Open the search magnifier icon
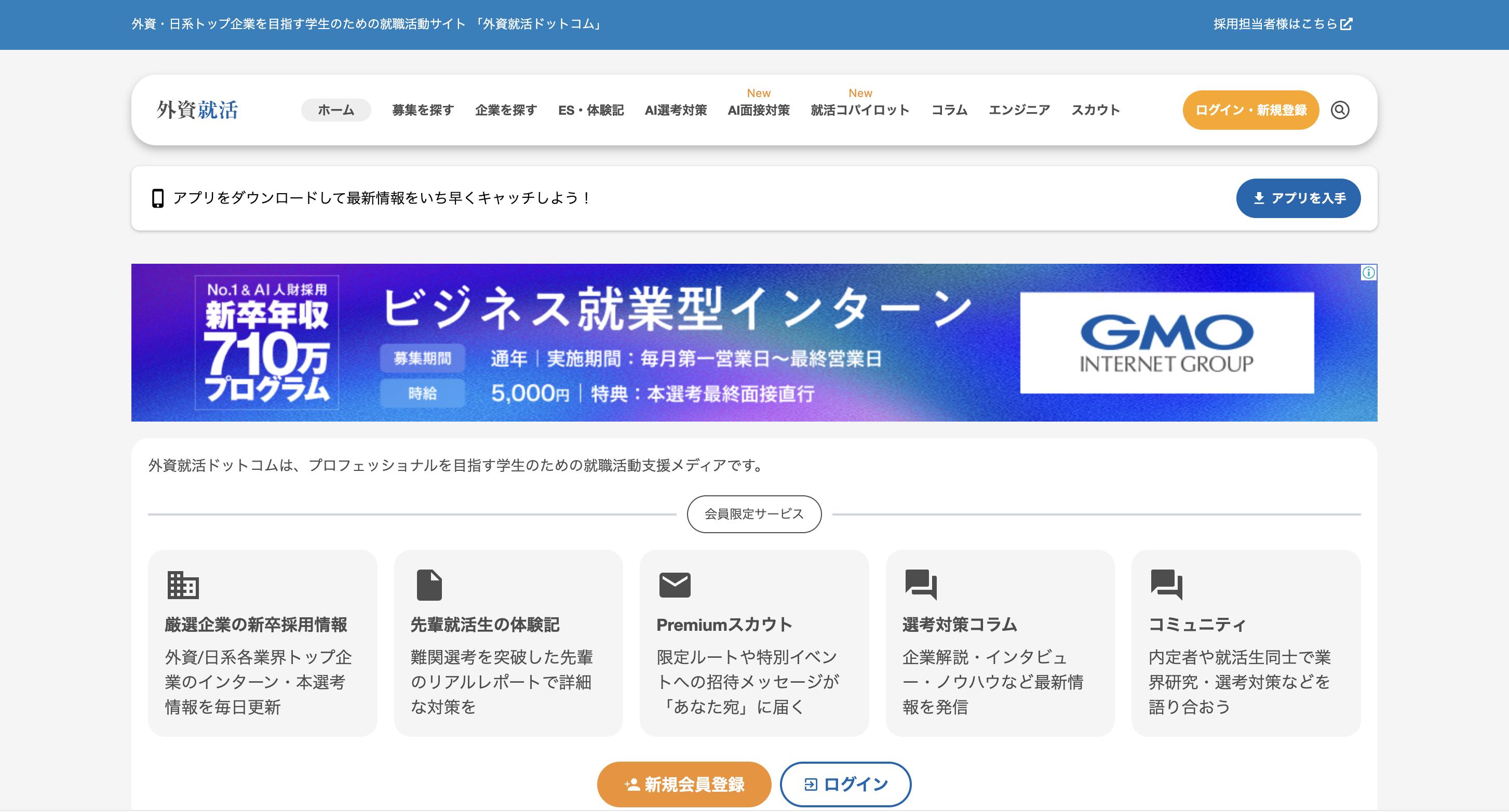Screen dimensions: 1509x812 tap(1340, 110)
